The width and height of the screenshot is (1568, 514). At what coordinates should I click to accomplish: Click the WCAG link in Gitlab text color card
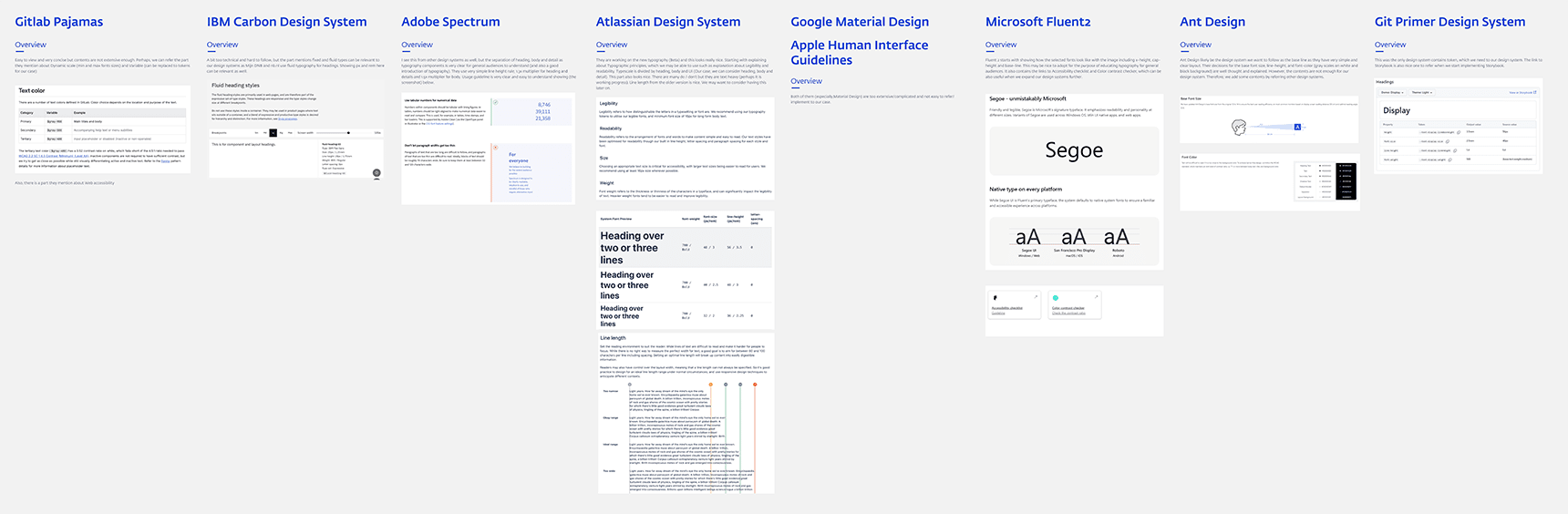pyautogui.click(x=54, y=156)
